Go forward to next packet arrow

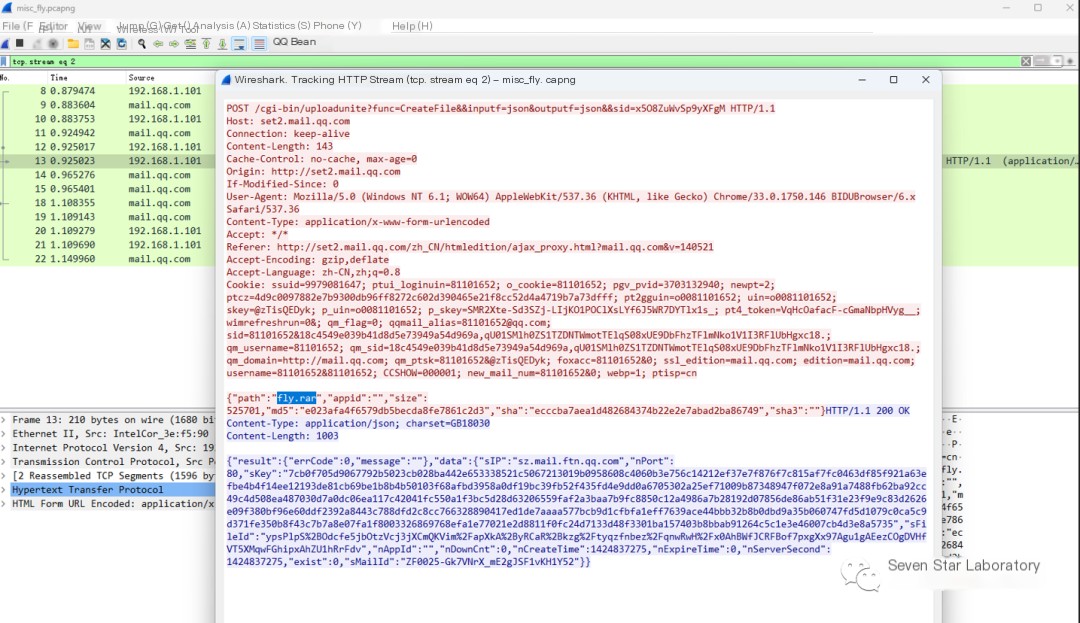click(x=174, y=43)
